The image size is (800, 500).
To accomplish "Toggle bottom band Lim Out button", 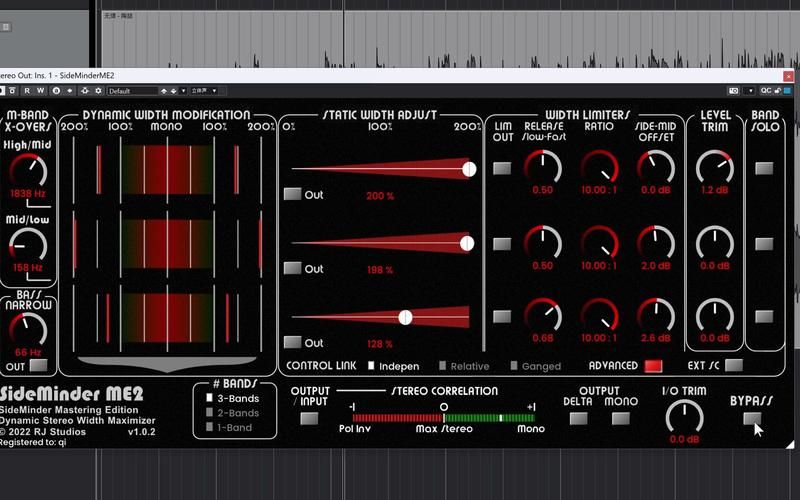I will pos(502,316).
